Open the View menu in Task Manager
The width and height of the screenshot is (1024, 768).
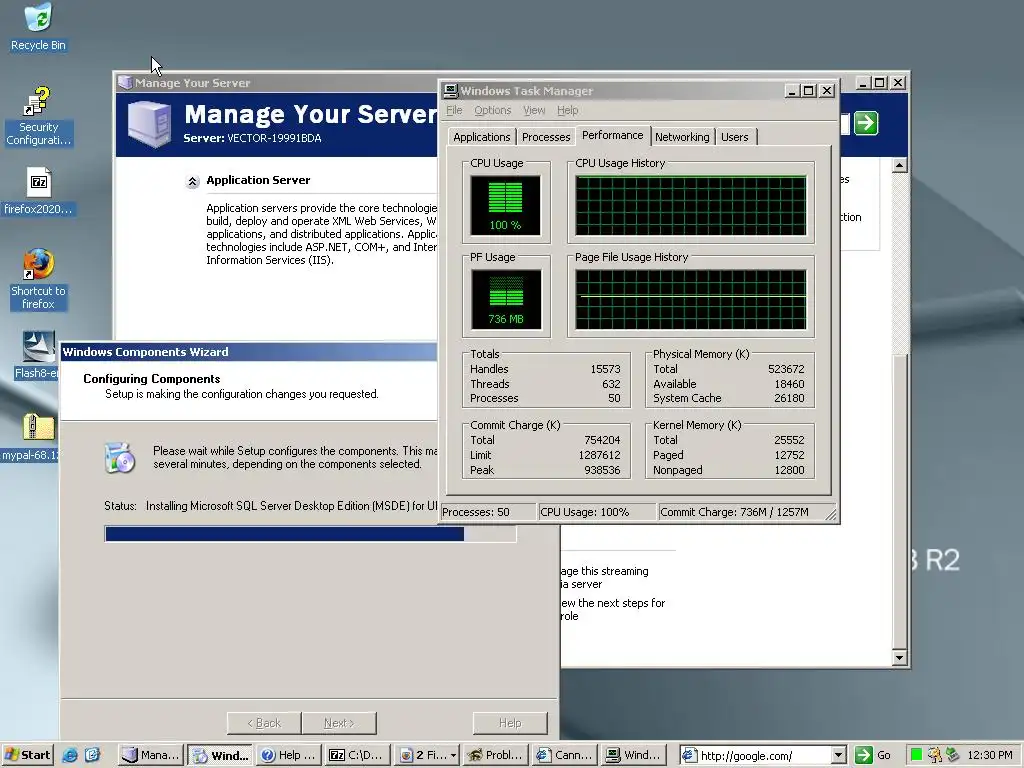pyautogui.click(x=534, y=110)
